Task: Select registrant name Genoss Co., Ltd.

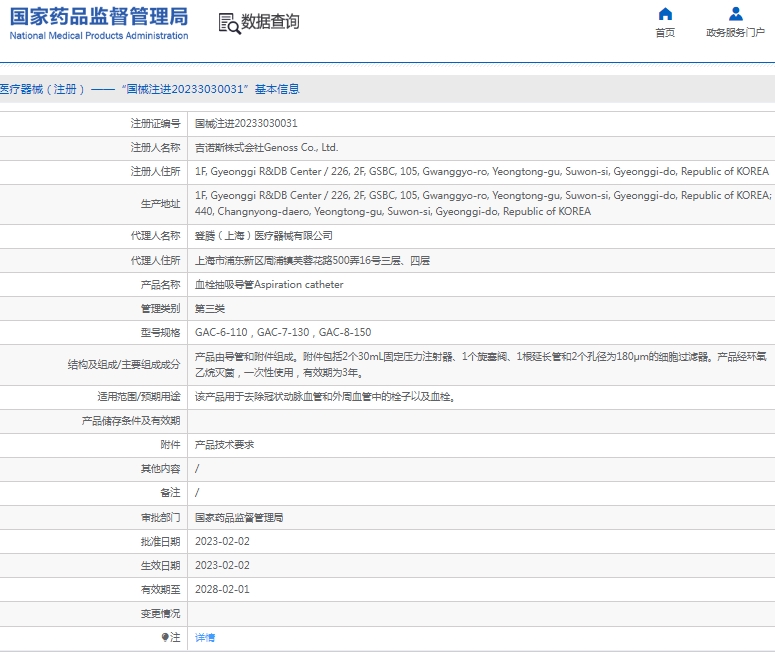Action: [266, 147]
